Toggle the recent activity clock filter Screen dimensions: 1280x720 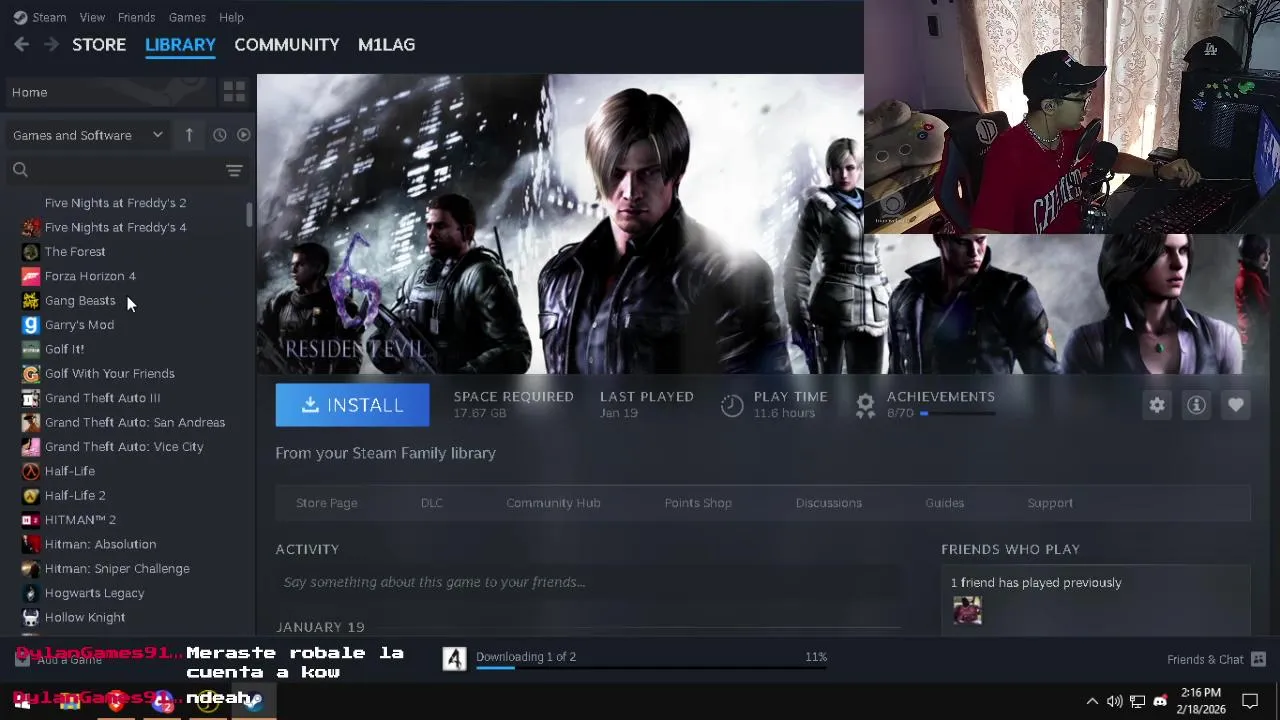point(219,135)
